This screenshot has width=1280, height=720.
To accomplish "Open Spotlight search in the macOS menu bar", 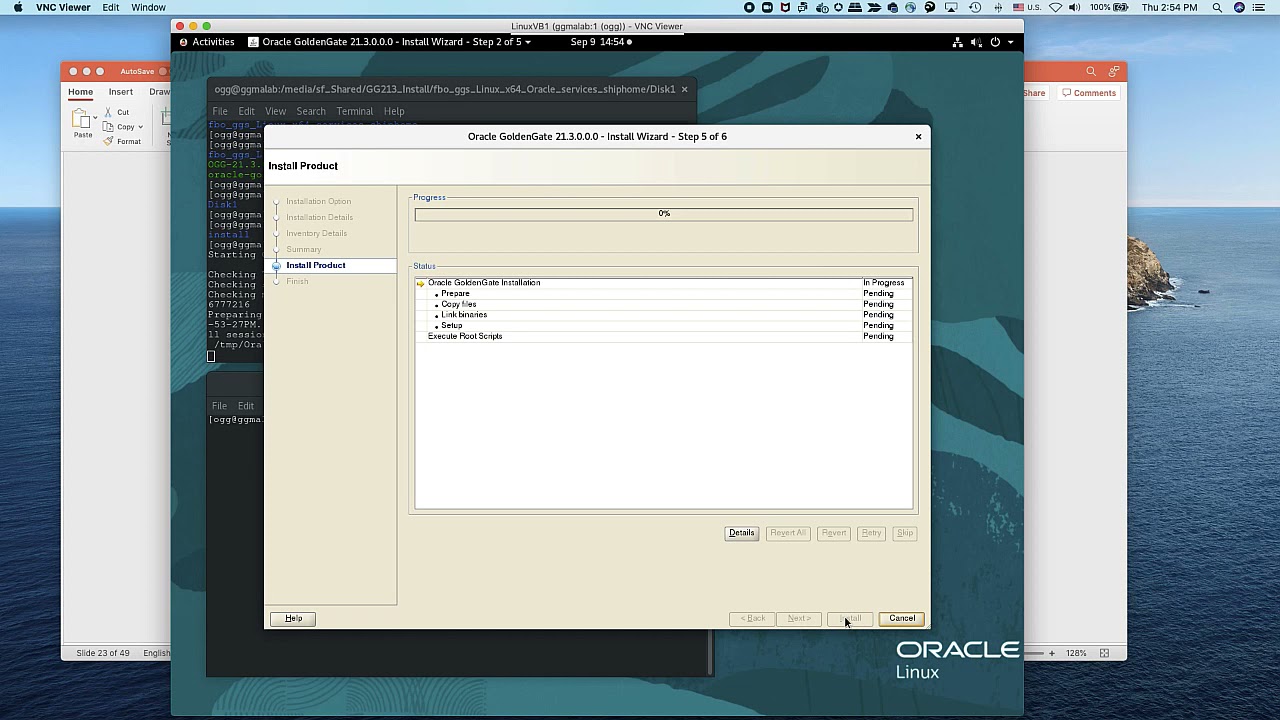I will [1217, 7].
